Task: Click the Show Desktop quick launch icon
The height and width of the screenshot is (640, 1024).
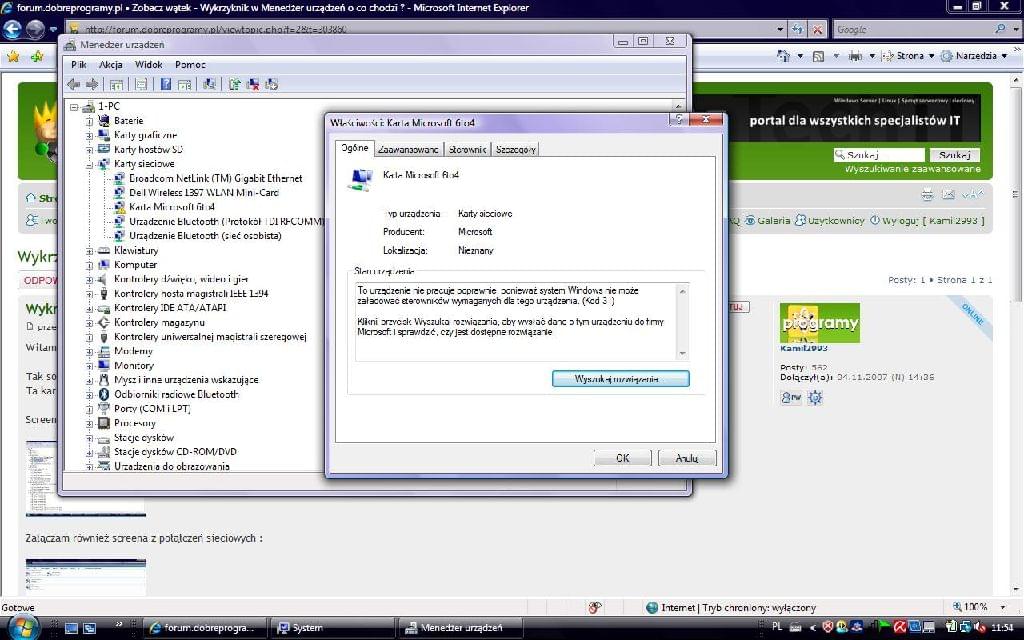Action: pos(72,628)
